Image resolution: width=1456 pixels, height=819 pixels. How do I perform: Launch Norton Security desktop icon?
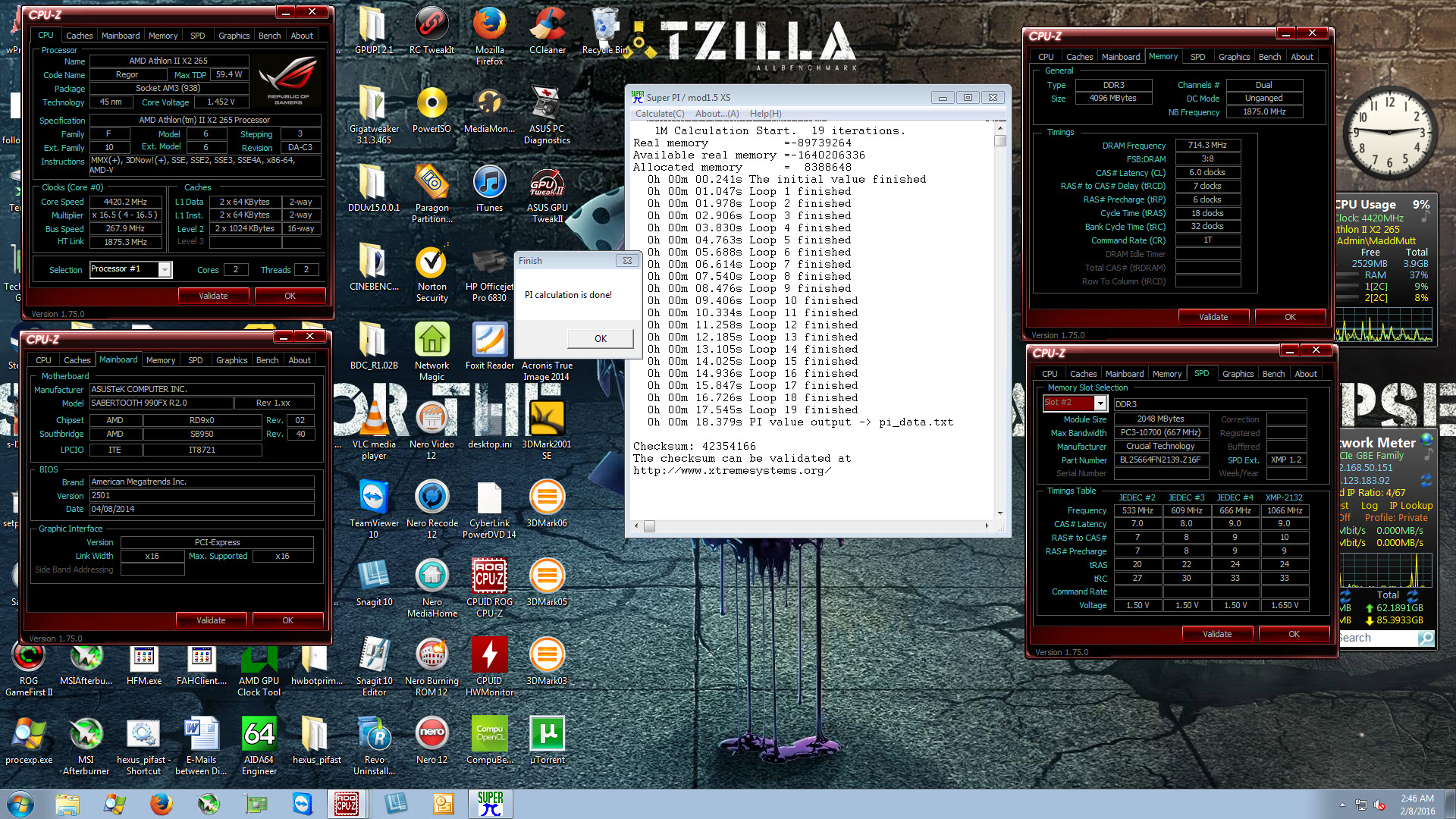coord(431,272)
